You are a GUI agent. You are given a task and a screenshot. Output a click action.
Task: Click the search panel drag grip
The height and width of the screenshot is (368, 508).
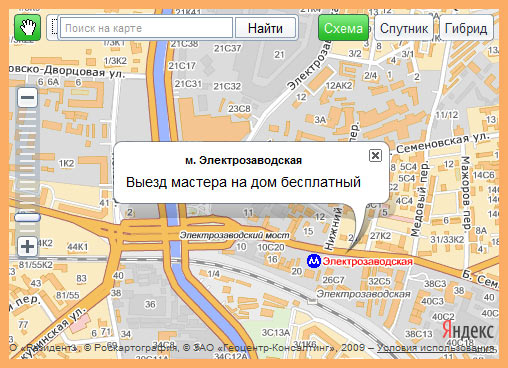[x=53, y=28]
